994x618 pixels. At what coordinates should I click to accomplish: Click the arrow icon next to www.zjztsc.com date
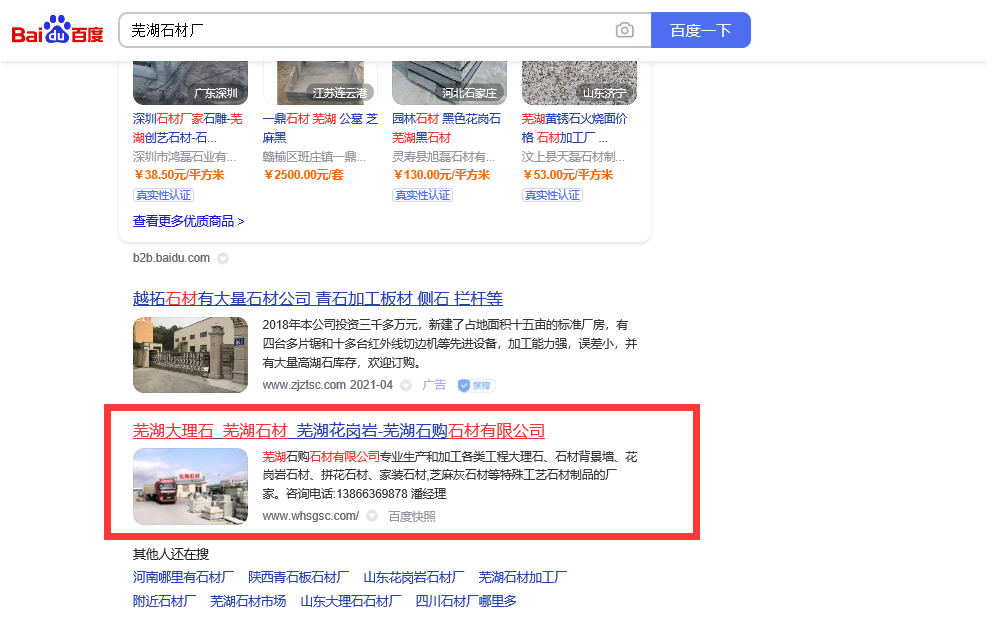(x=406, y=385)
